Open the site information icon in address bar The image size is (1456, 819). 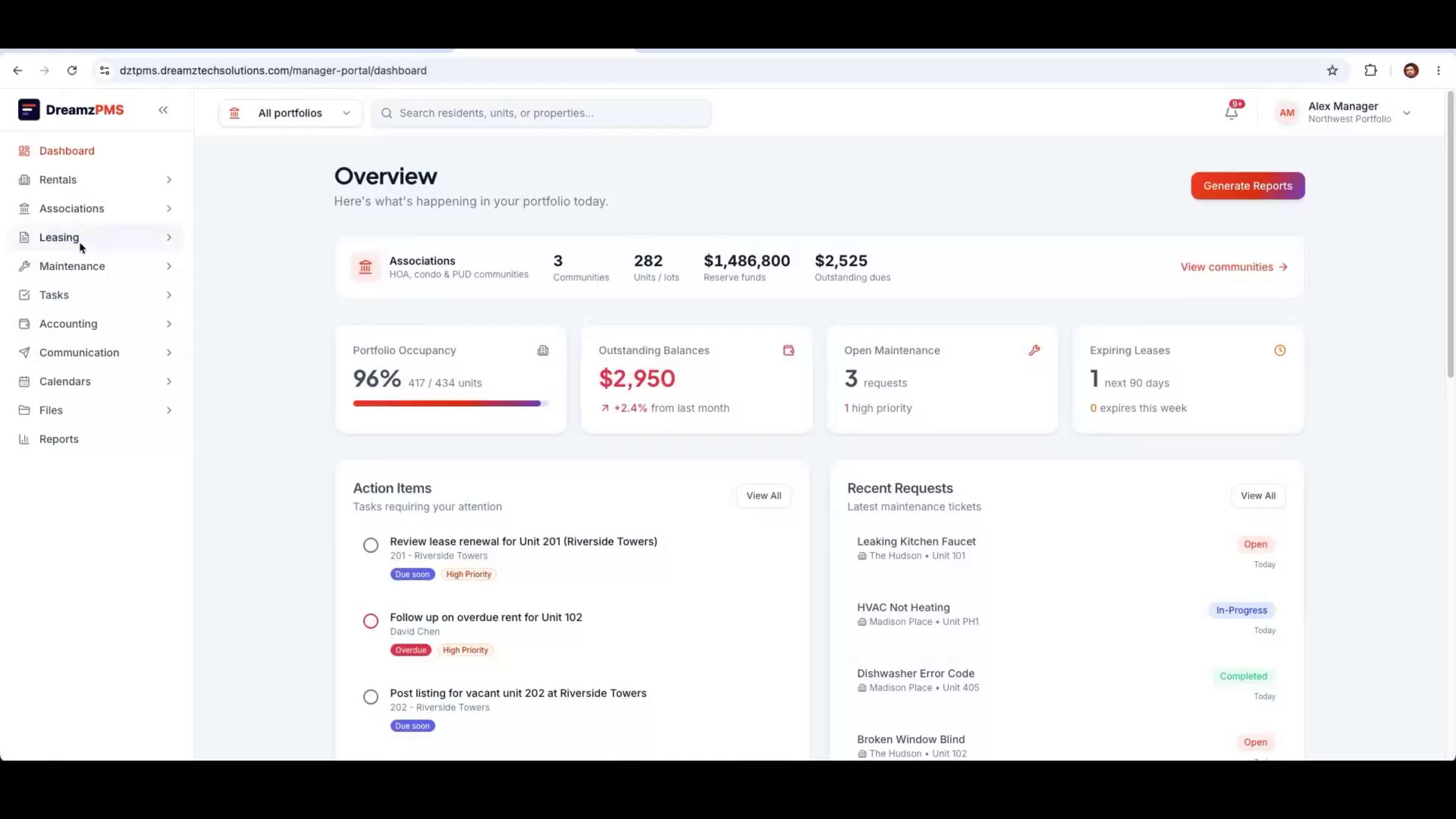coord(104,70)
